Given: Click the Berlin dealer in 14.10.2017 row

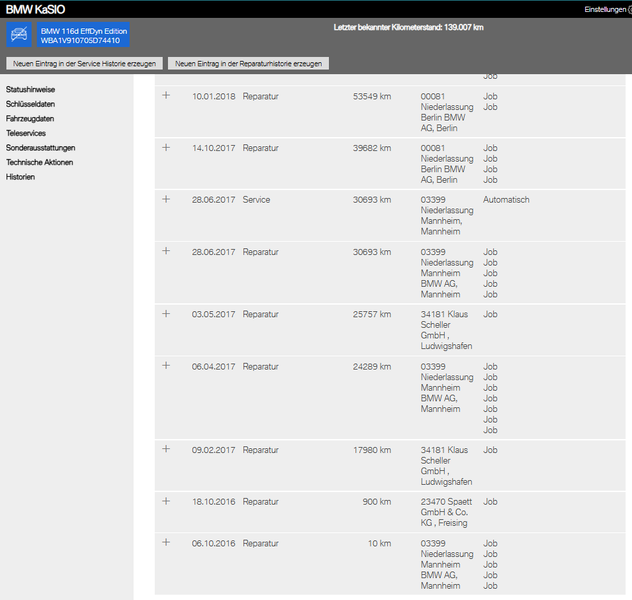Looking at the screenshot, I should (x=447, y=164).
